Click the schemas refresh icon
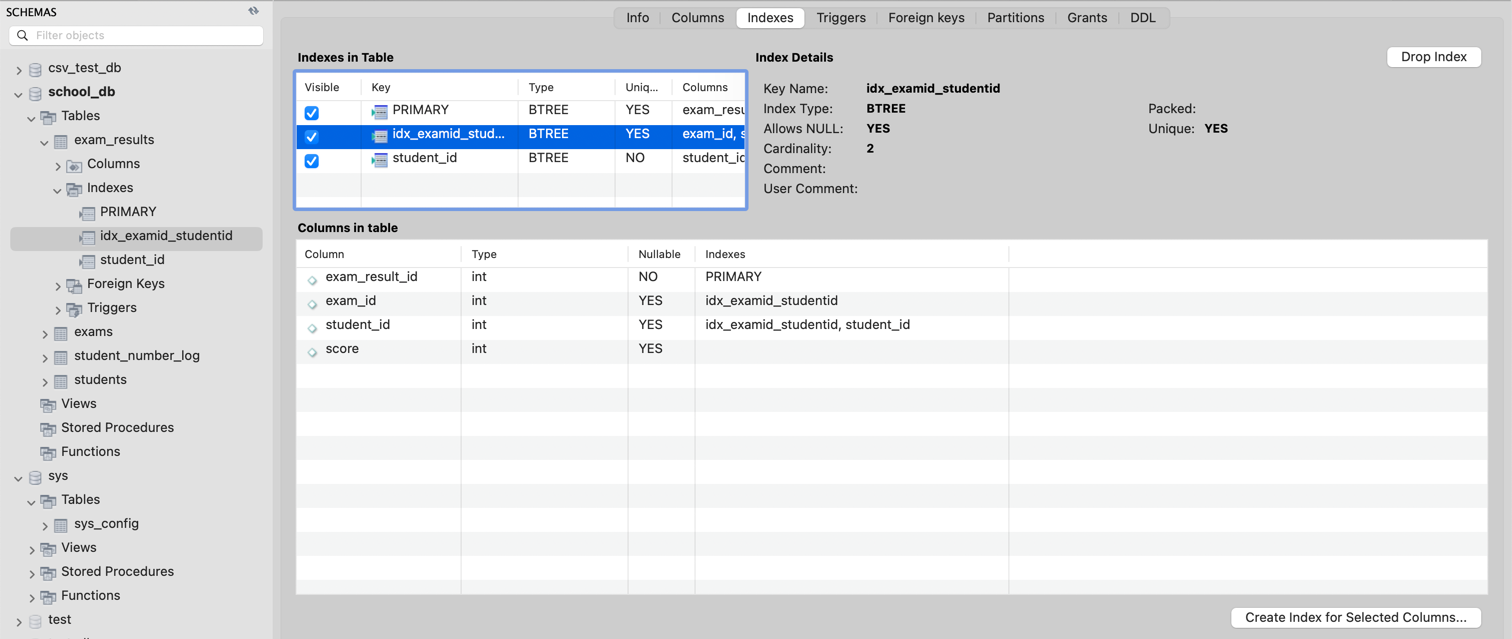The width and height of the screenshot is (1512, 639). tap(253, 11)
